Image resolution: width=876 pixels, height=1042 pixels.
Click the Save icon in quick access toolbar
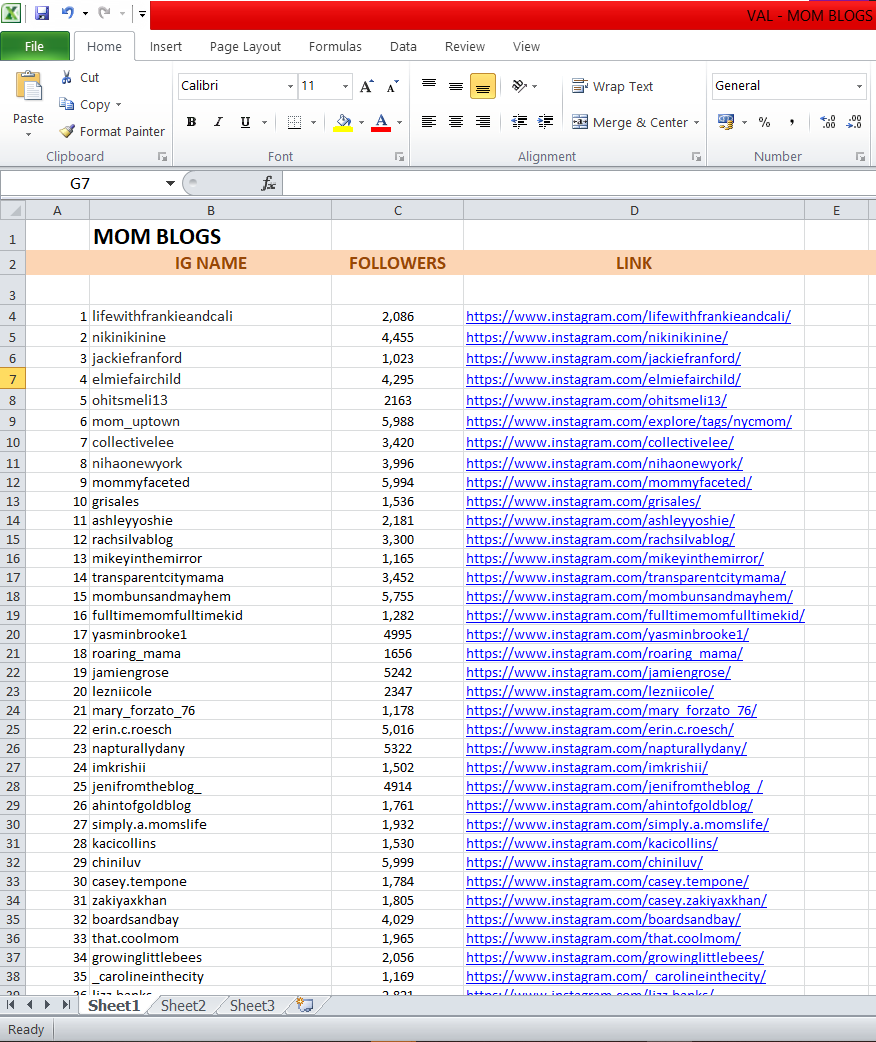pyautogui.click(x=42, y=13)
